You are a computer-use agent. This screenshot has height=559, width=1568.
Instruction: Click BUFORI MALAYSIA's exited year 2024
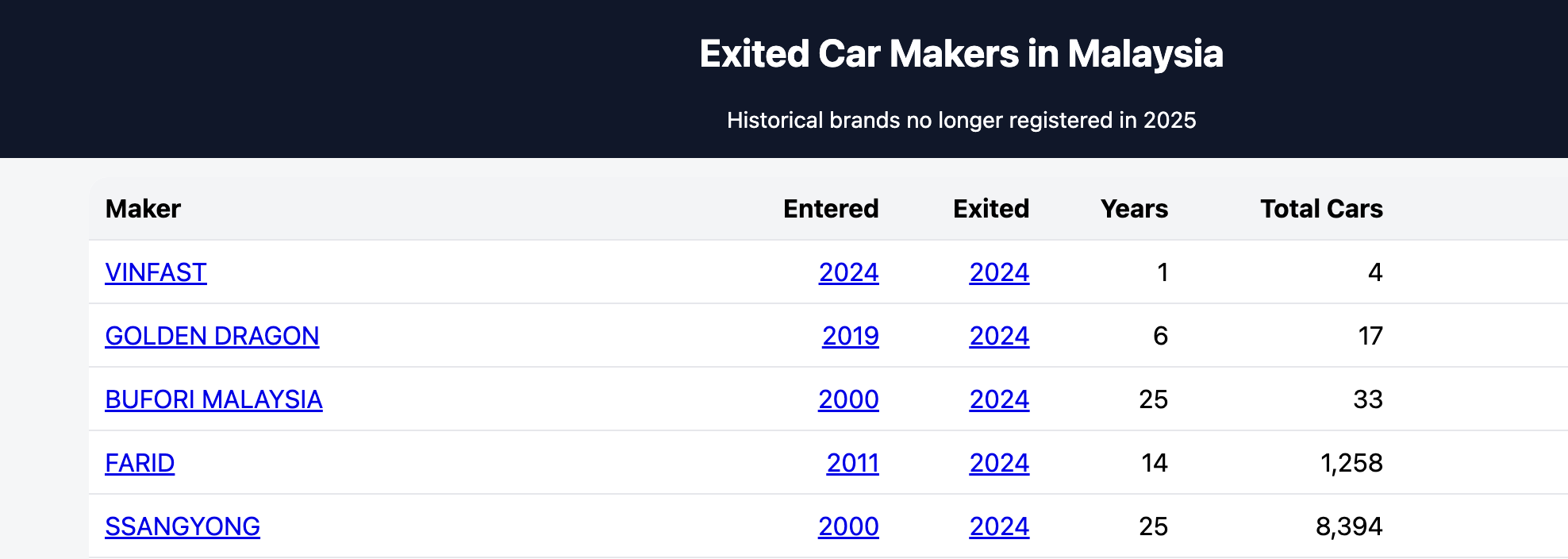tap(999, 399)
